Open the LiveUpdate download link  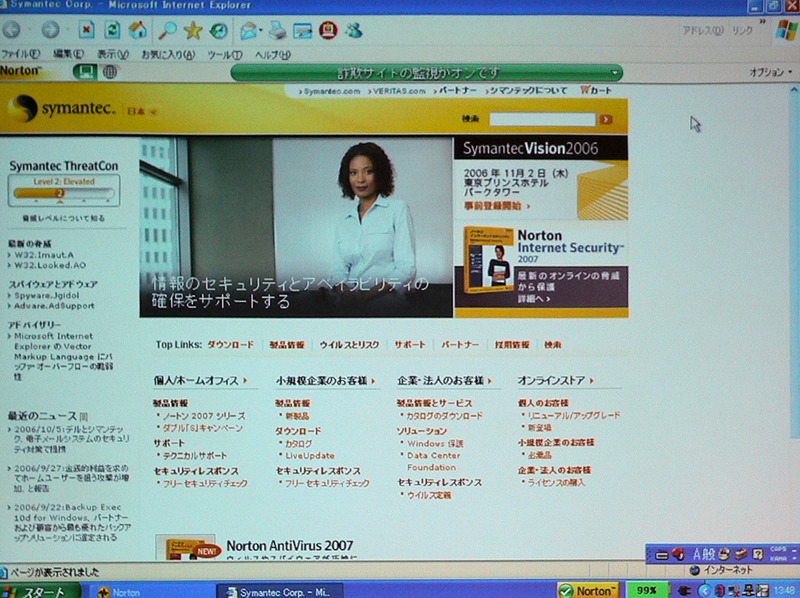click(310, 456)
